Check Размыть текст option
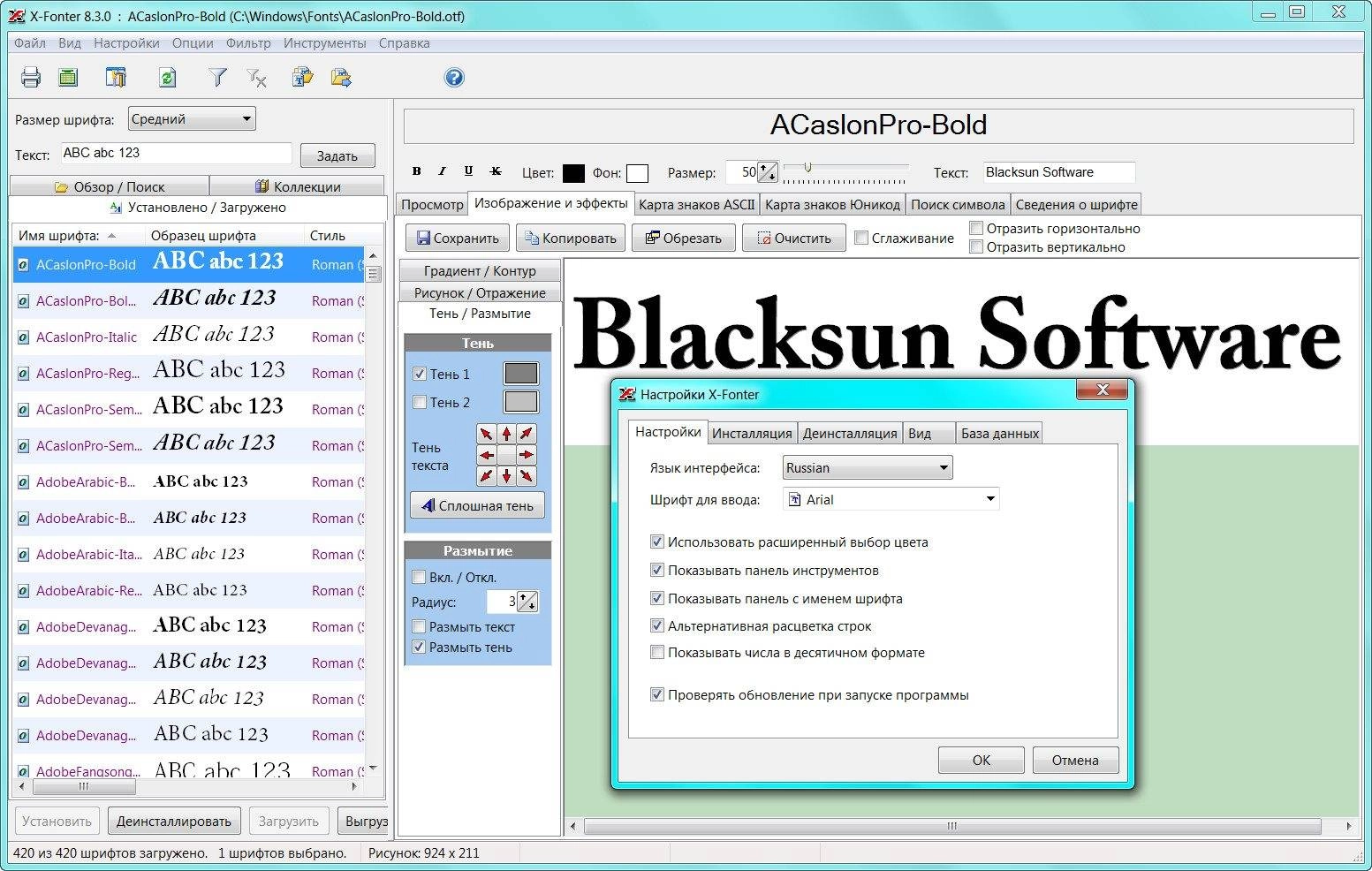The height and width of the screenshot is (871, 1372). pyautogui.click(x=419, y=626)
